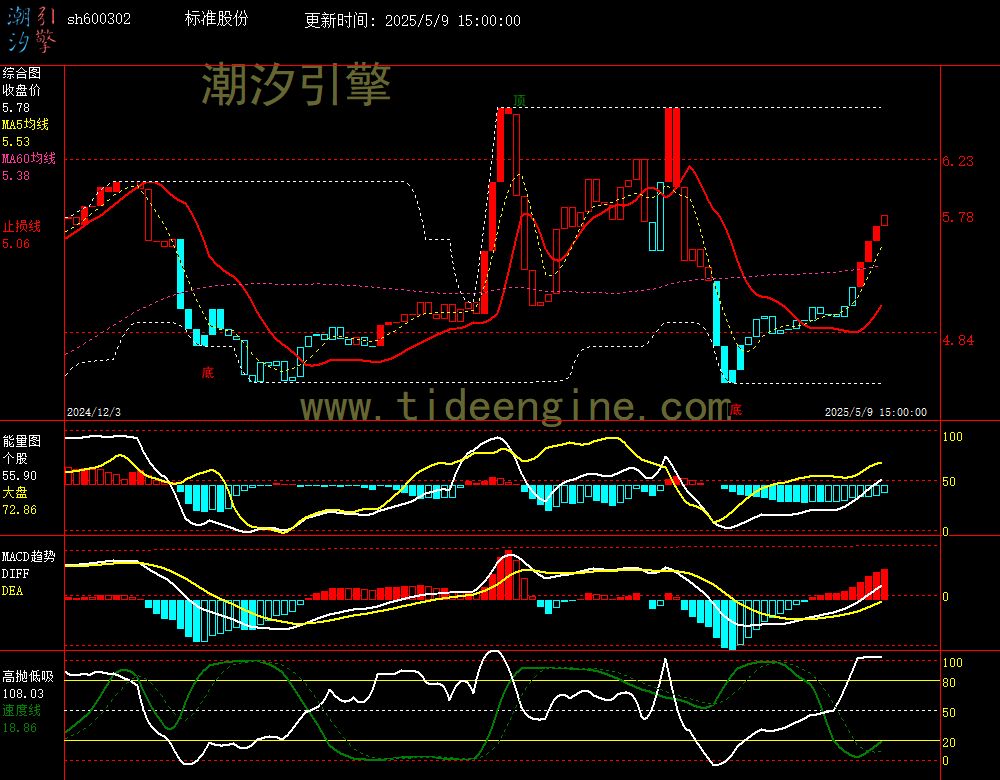The image size is (1000, 780).
Task: Click the 大盘 value 72.86
Action: (x=20, y=510)
